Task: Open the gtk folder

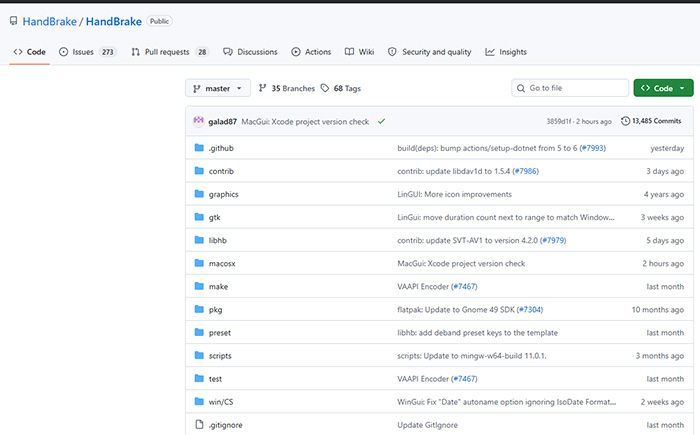Action: [214, 218]
